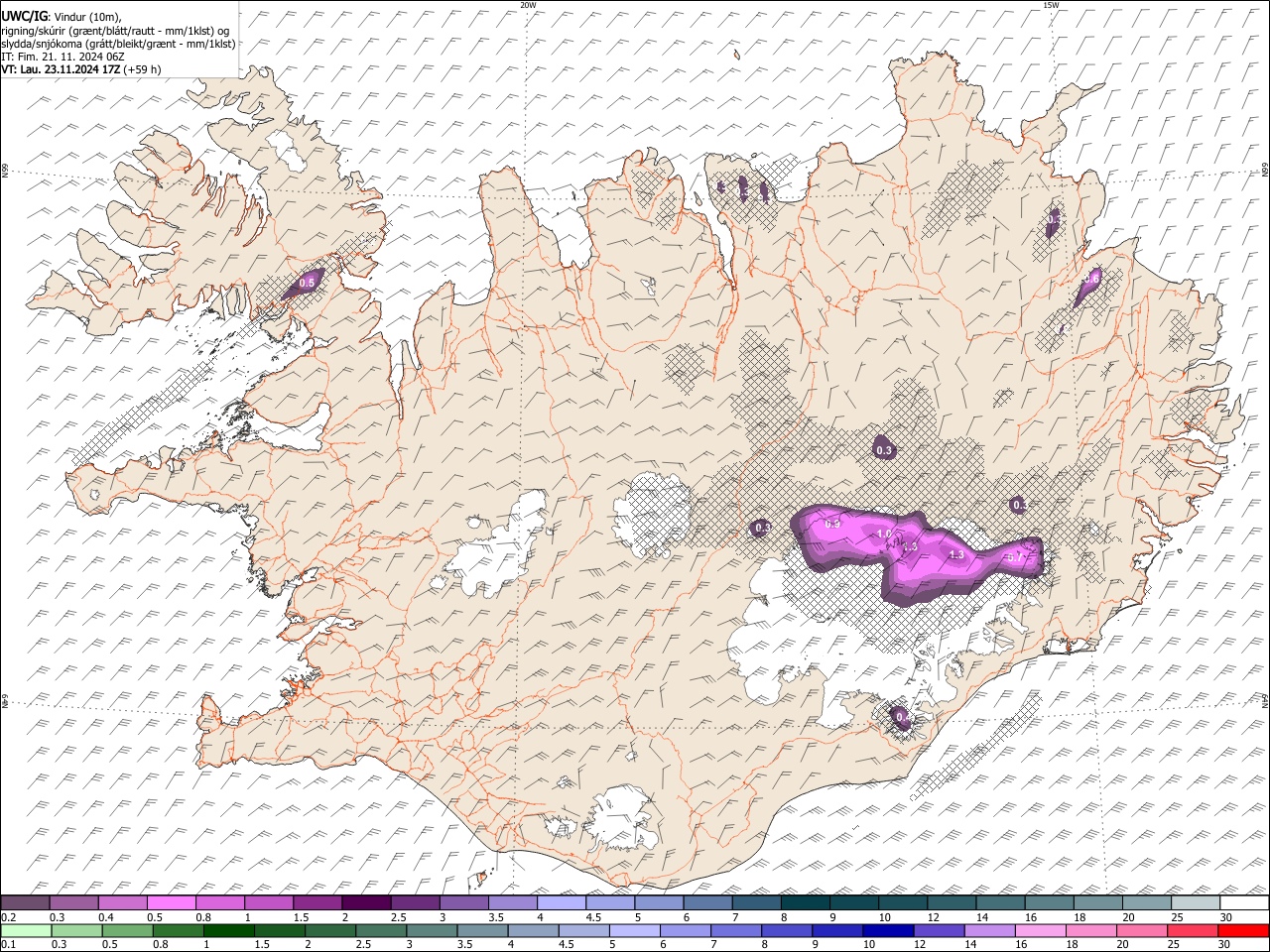Click the 0.9 label in the magenta snow band
1270x952 pixels.
coord(833,523)
